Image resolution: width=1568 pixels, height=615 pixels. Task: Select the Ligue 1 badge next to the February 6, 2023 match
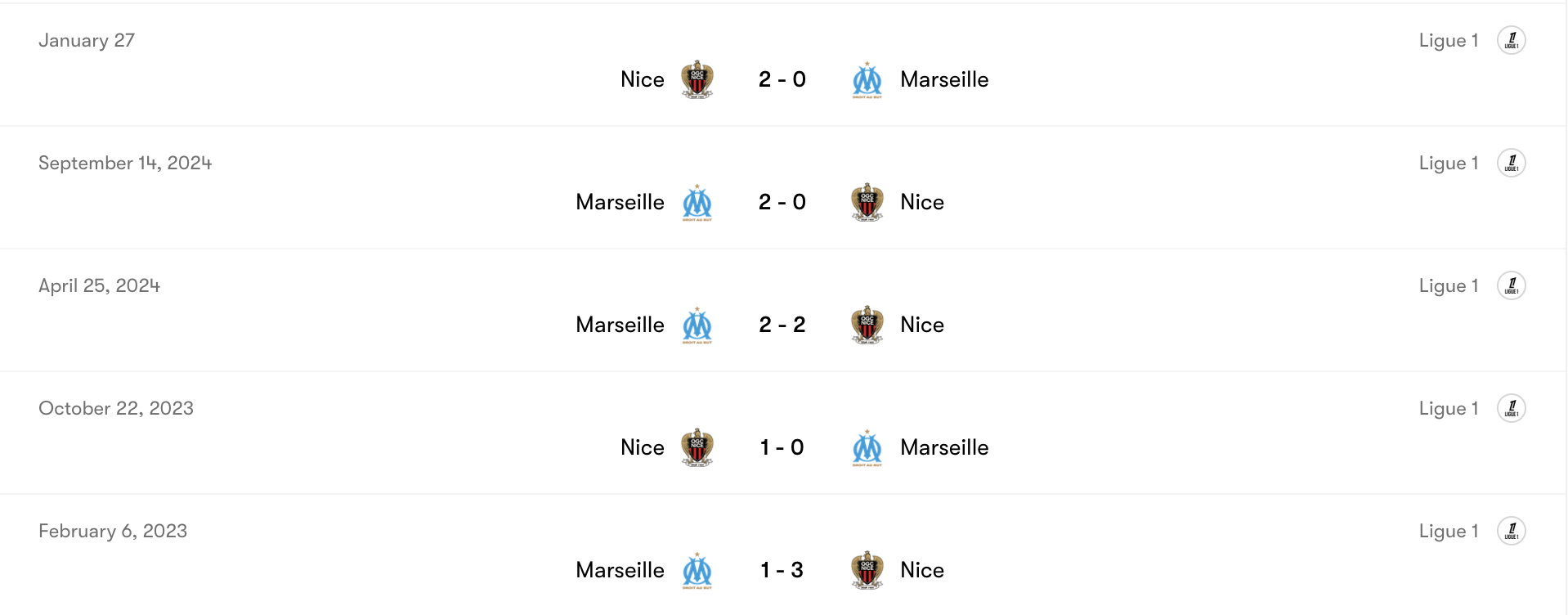coord(1512,530)
